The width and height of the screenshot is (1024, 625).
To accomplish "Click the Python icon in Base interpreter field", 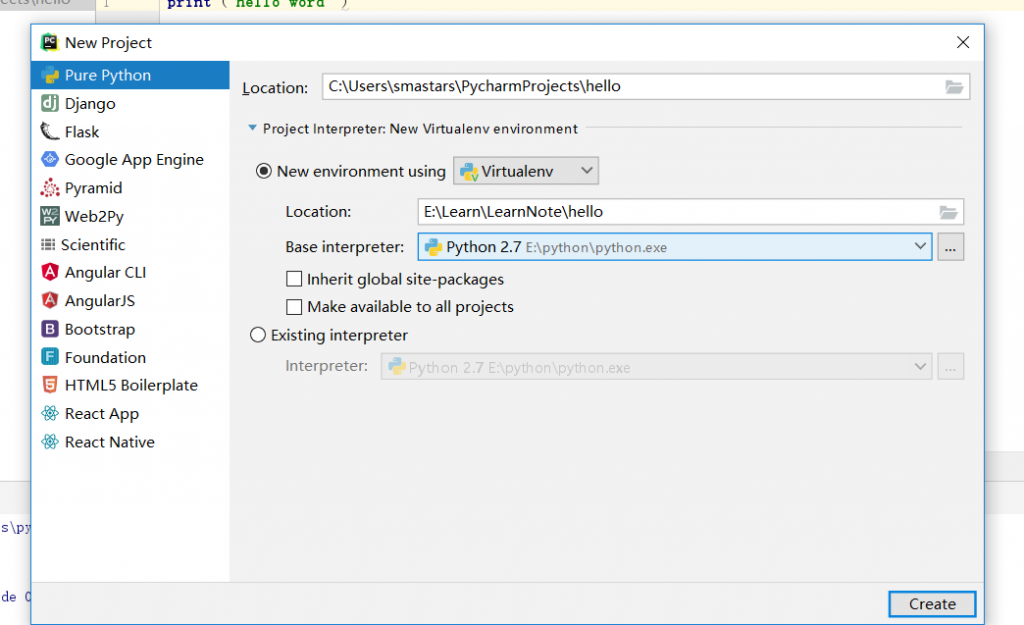I will click(433, 247).
